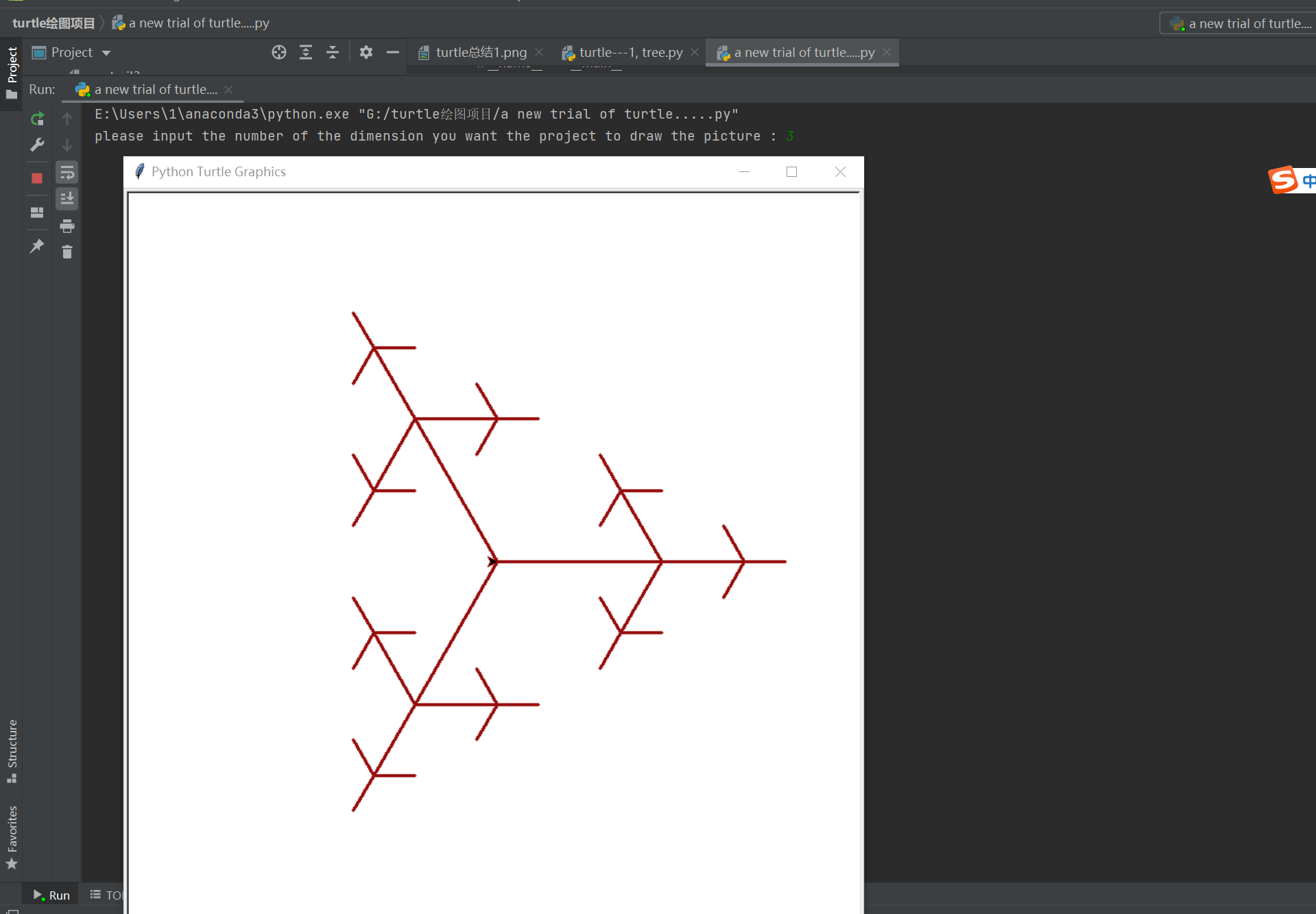Switch to turtle总结1.png tab
This screenshot has height=914, width=1316.
(x=481, y=53)
